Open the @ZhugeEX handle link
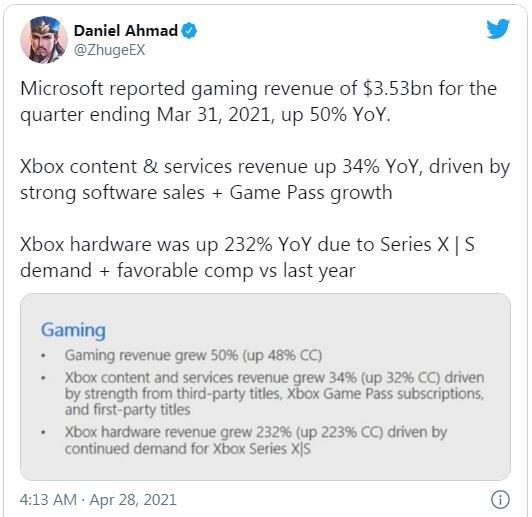Viewport: 532px width, 517px height. pyautogui.click(x=110, y=50)
